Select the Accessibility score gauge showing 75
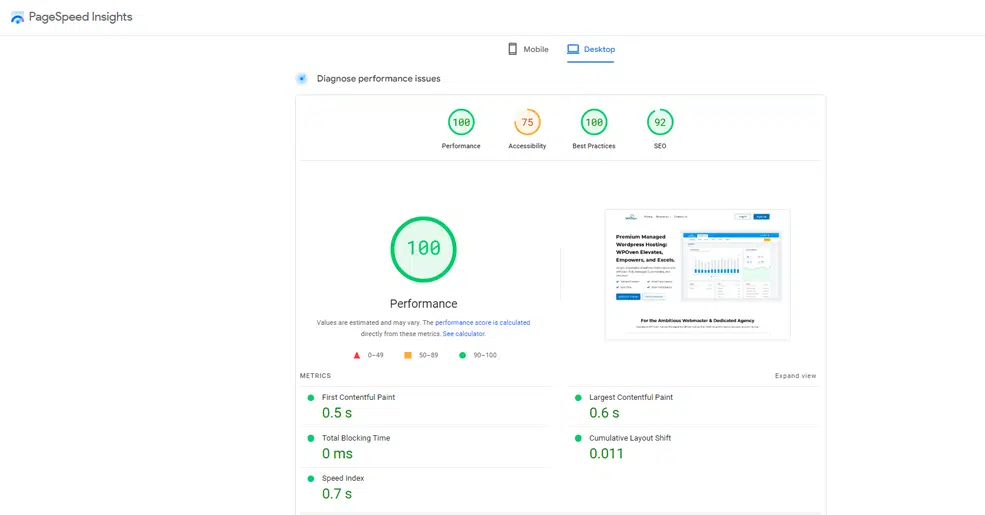 click(x=527, y=123)
